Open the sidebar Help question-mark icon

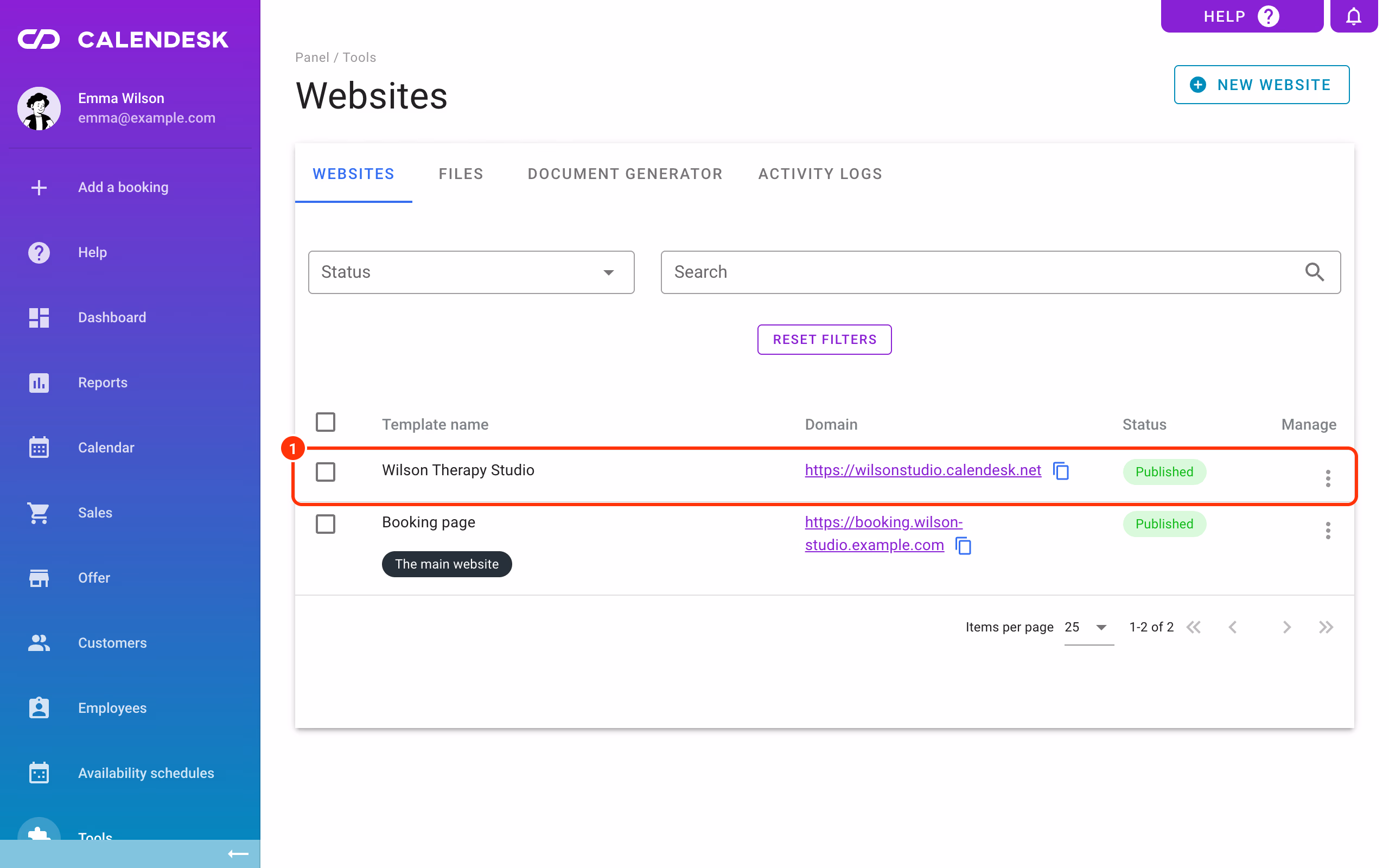pos(39,253)
